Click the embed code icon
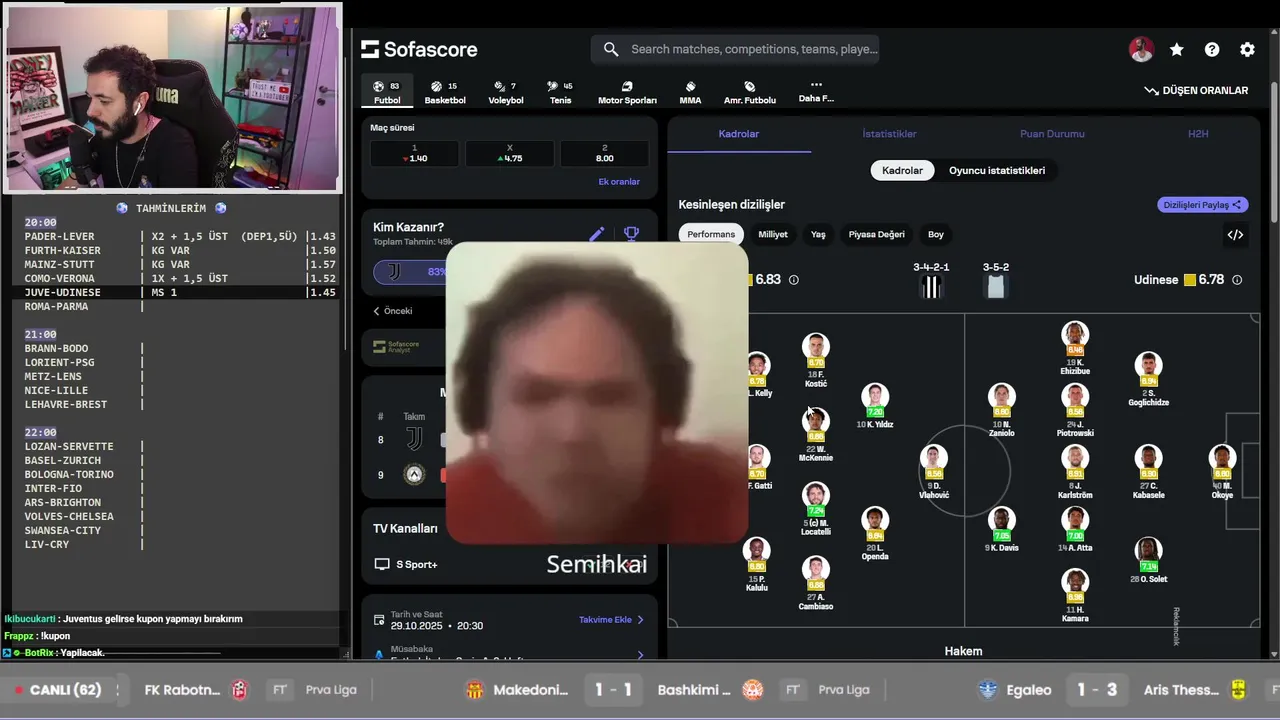1280x720 pixels. pos(1235,235)
